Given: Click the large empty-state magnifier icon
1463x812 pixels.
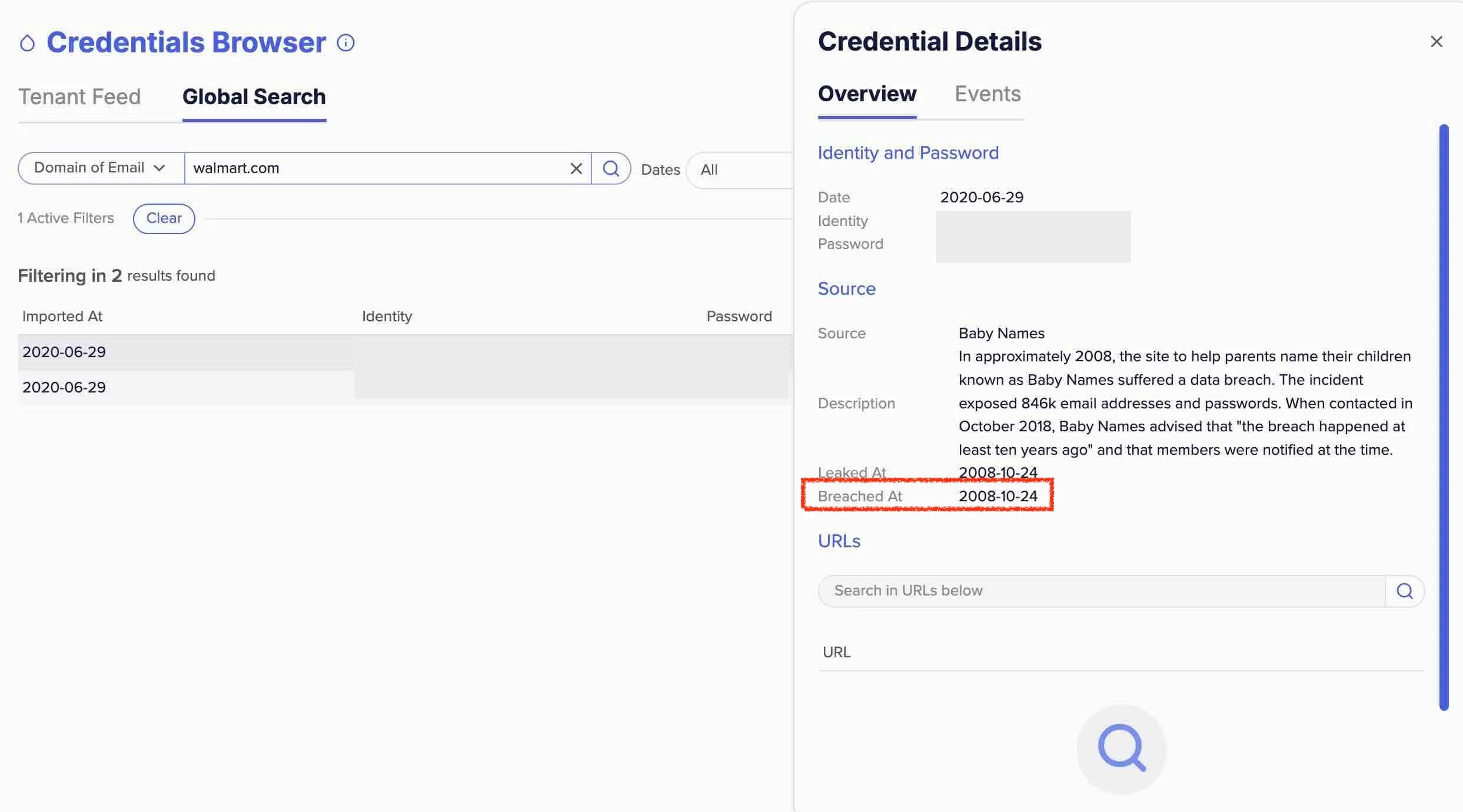Looking at the screenshot, I should coord(1122,748).
